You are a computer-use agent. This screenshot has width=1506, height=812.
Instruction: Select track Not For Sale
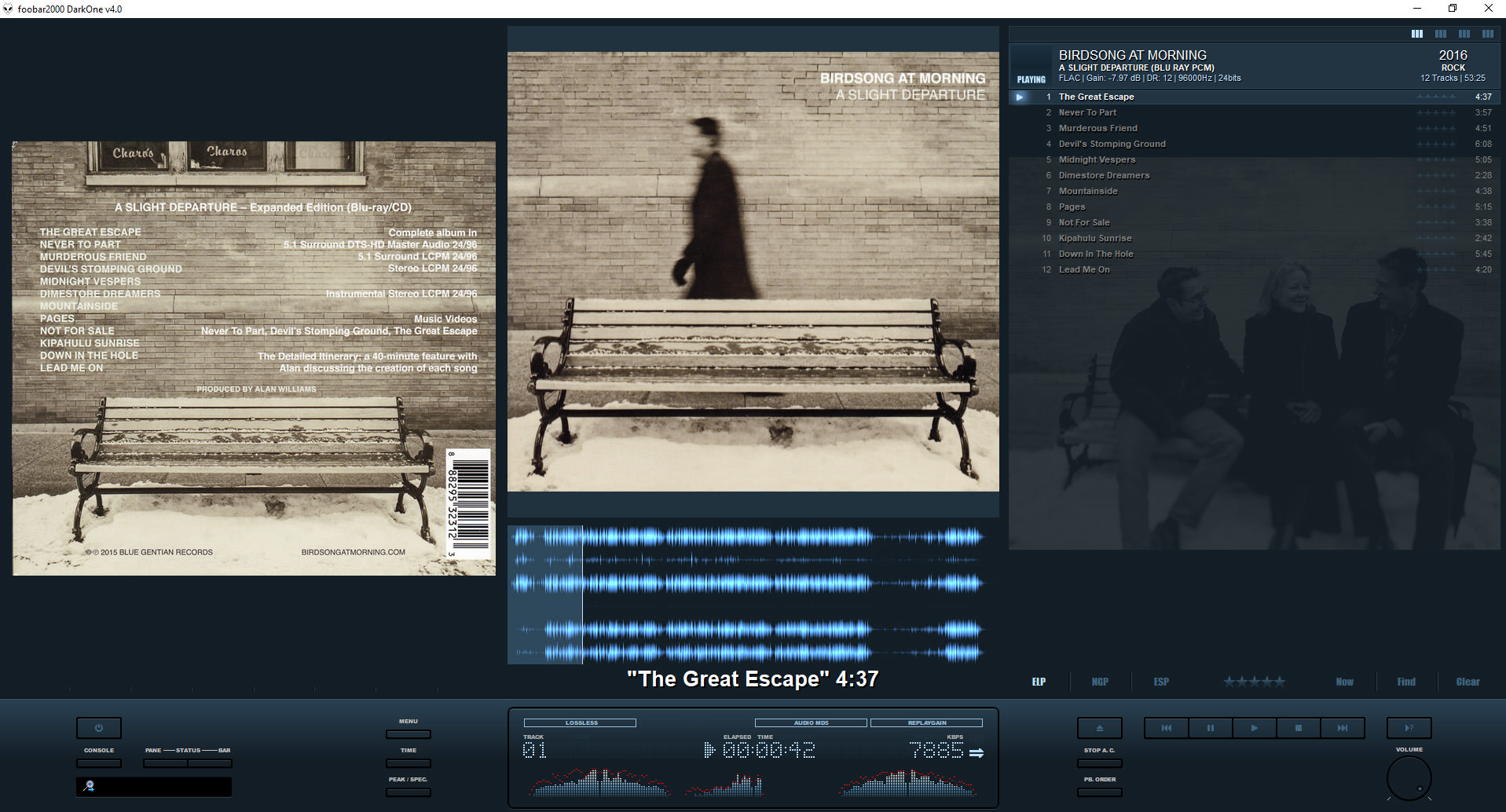(x=1254, y=222)
